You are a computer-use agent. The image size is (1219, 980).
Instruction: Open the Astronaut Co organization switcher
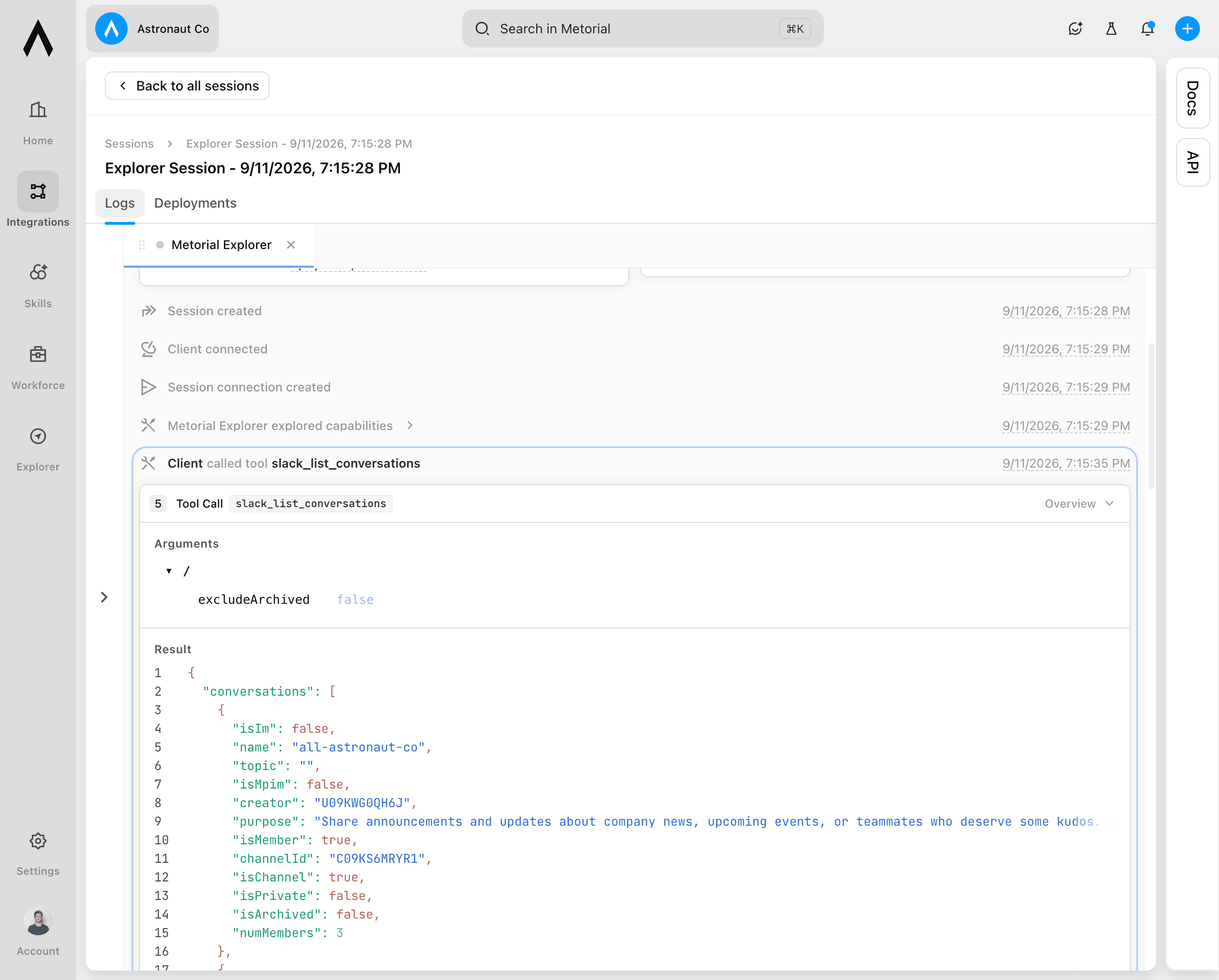(x=152, y=29)
